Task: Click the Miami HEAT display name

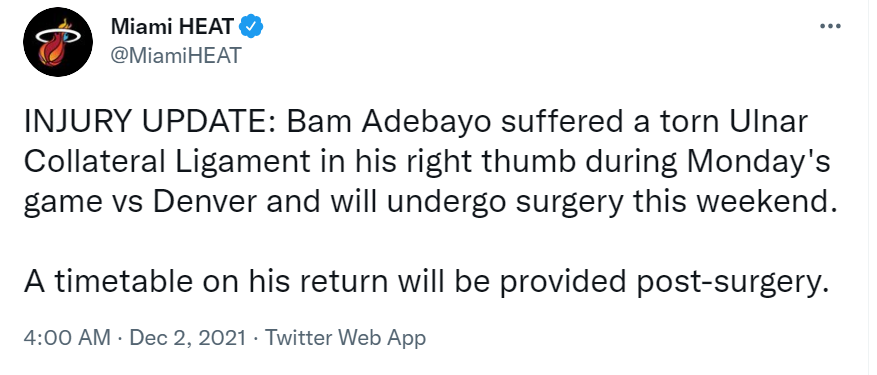Action: pyautogui.click(x=173, y=26)
